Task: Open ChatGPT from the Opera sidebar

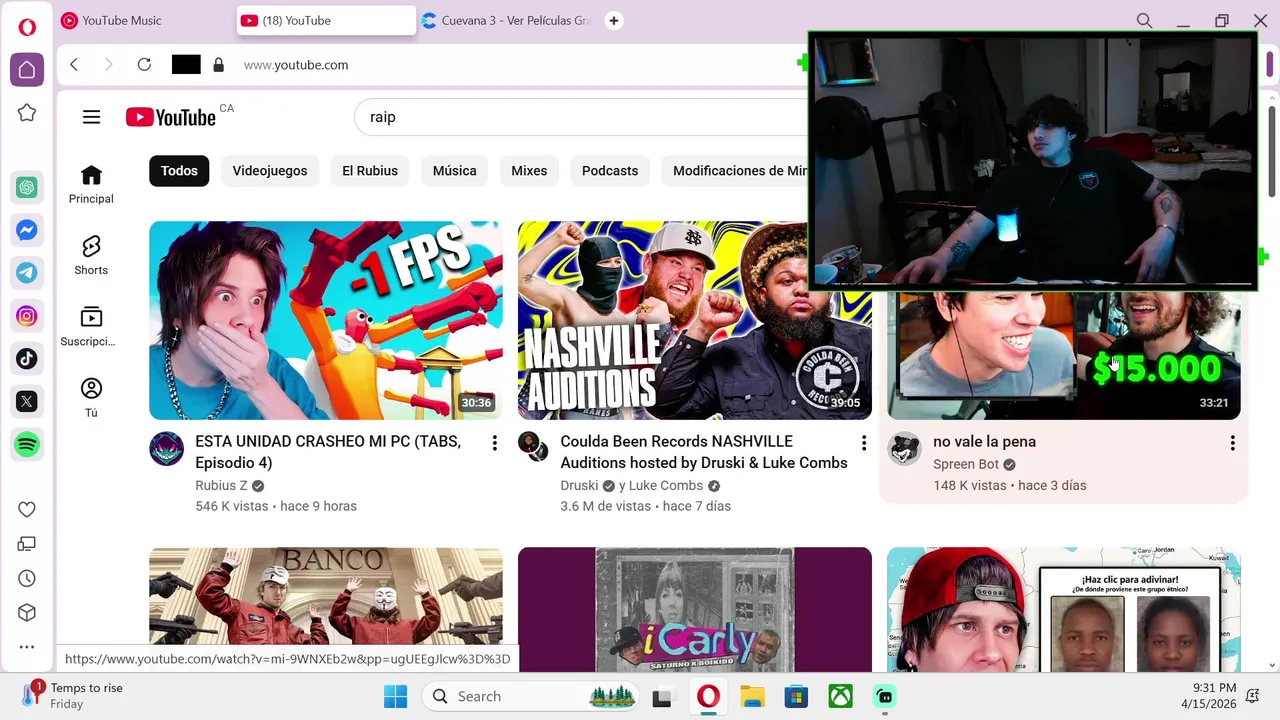Action: [x=27, y=187]
